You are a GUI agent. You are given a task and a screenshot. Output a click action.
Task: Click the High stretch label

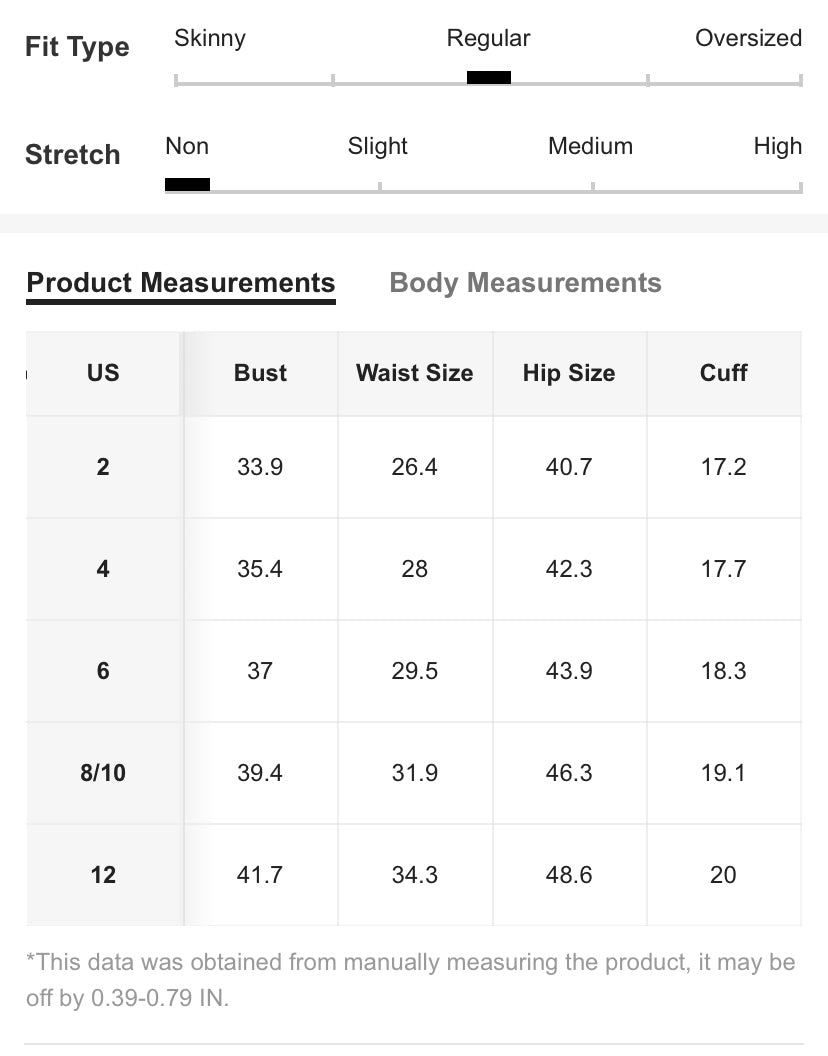(777, 147)
